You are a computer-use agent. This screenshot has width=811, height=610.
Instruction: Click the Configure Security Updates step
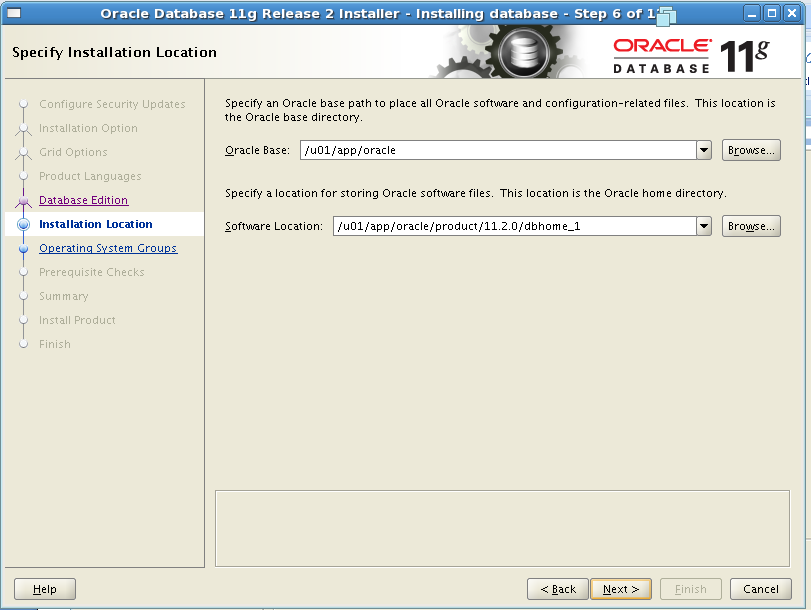pyautogui.click(x=112, y=104)
